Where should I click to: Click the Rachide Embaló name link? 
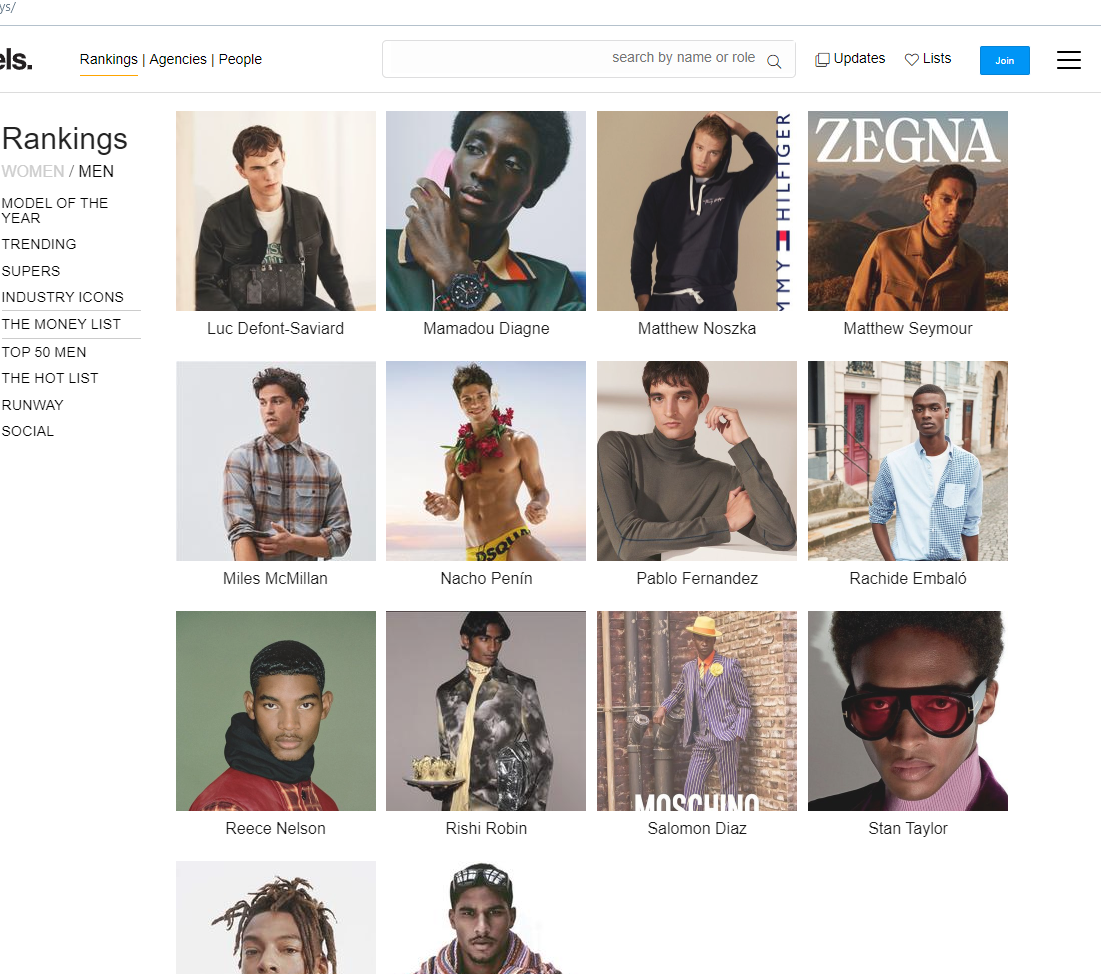(907, 579)
